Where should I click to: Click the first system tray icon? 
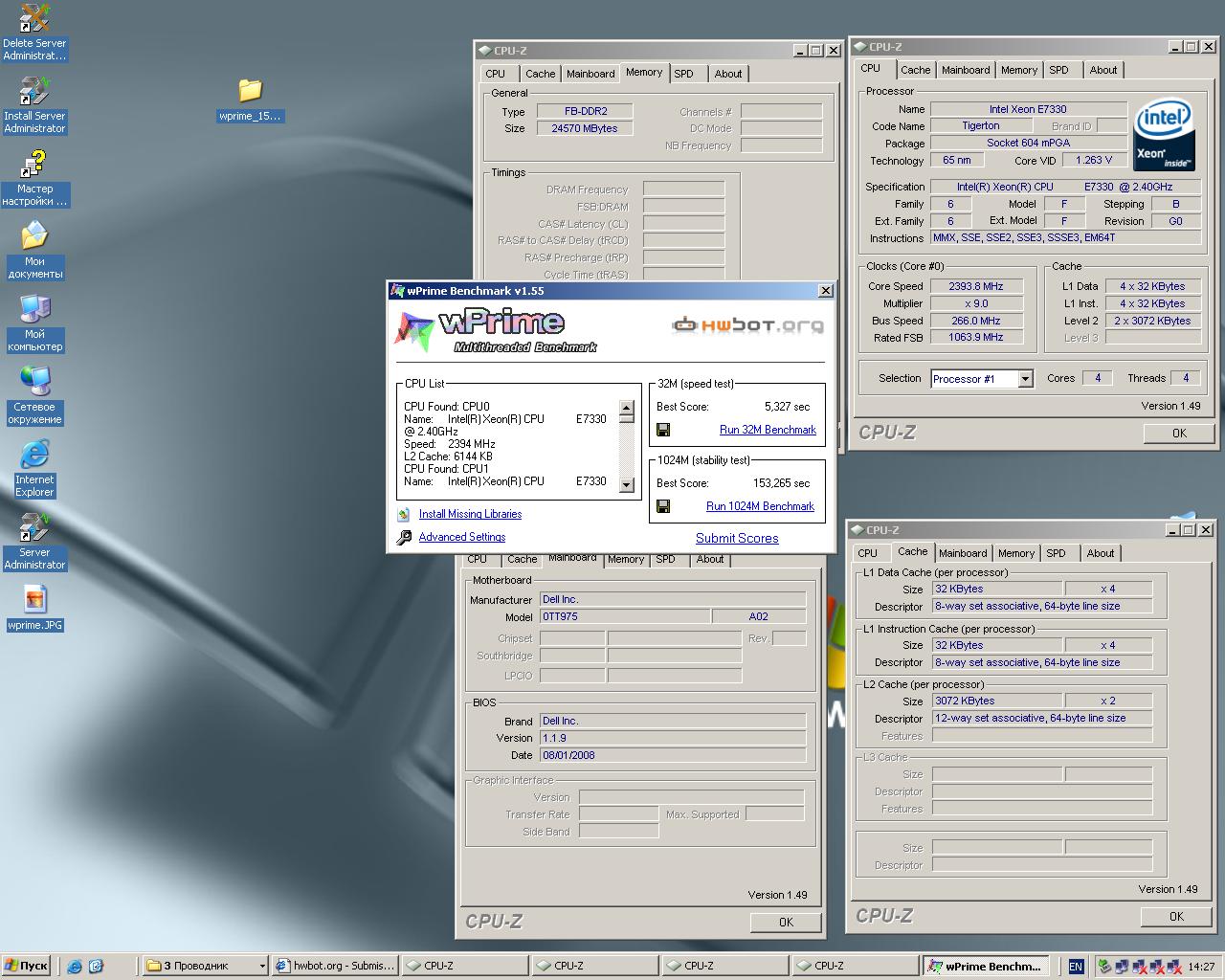[1105, 967]
